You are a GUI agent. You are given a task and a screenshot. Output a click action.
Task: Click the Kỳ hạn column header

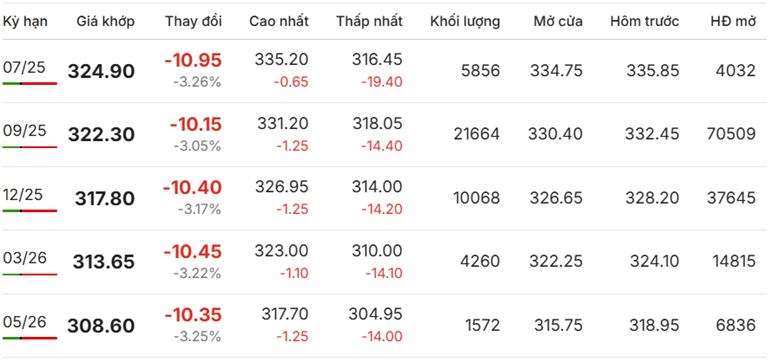click(x=25, y=21)
